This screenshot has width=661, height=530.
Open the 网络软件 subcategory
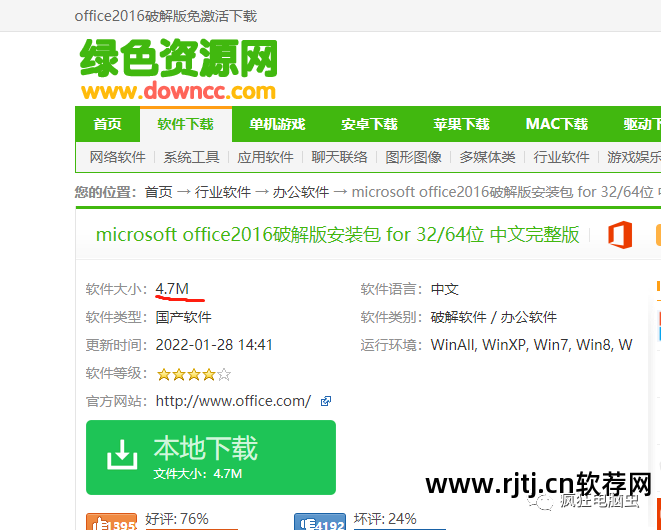click(x=117, y=157)
